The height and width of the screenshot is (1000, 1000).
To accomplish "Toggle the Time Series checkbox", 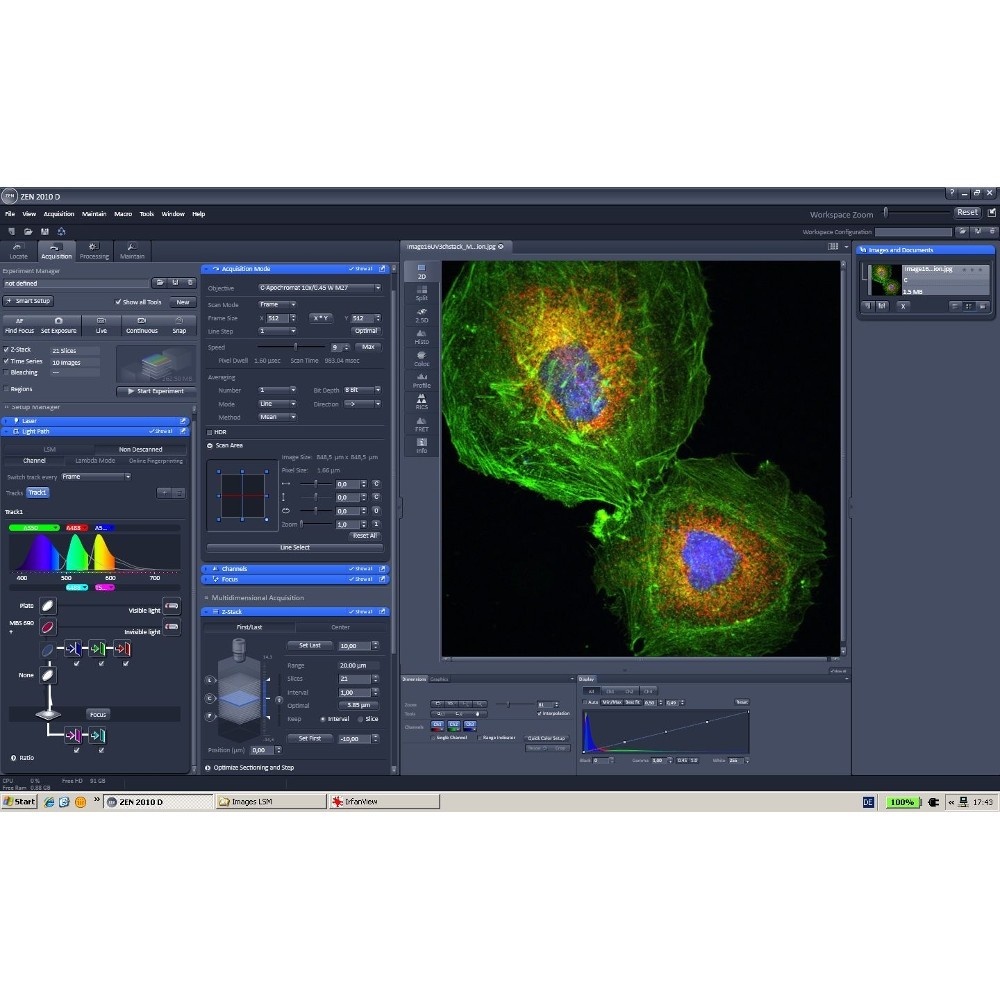I will (6, 361).
